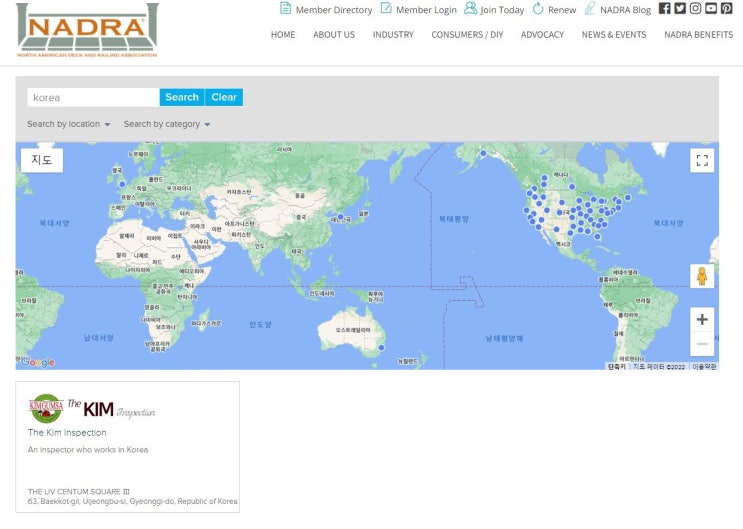Screen dimensions: 743x529
Task: Expand the Search by category dropdown
Action: [167, 124]
